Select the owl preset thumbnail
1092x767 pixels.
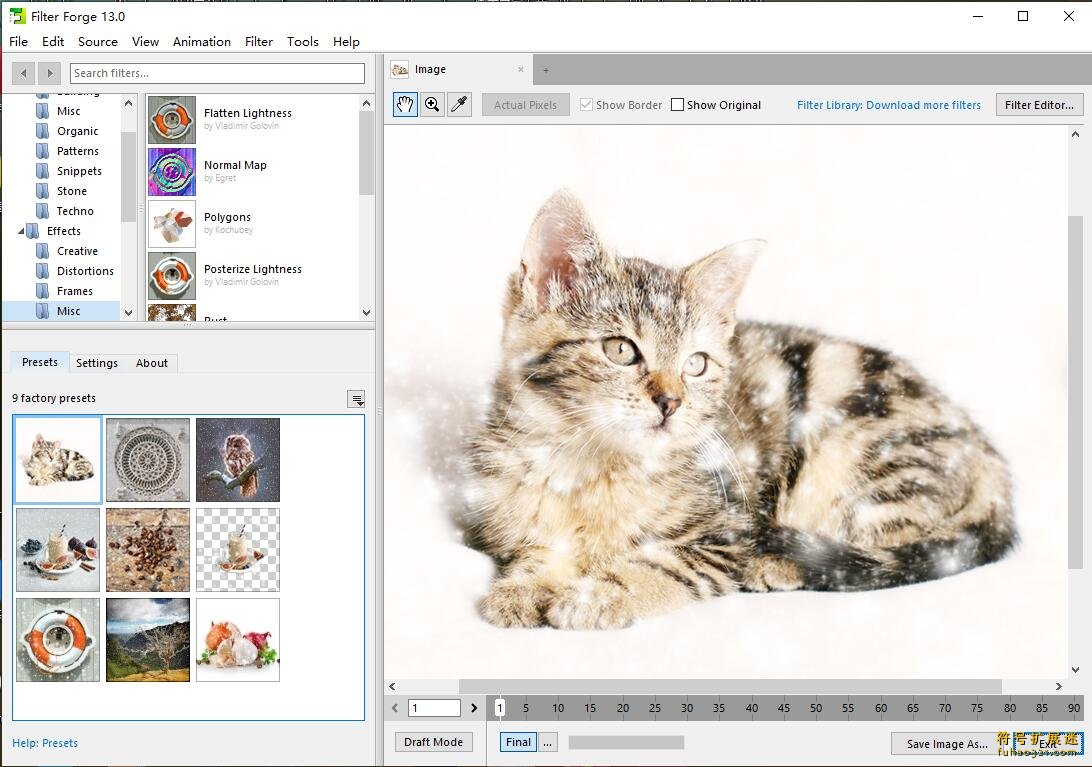pos(238,460)
